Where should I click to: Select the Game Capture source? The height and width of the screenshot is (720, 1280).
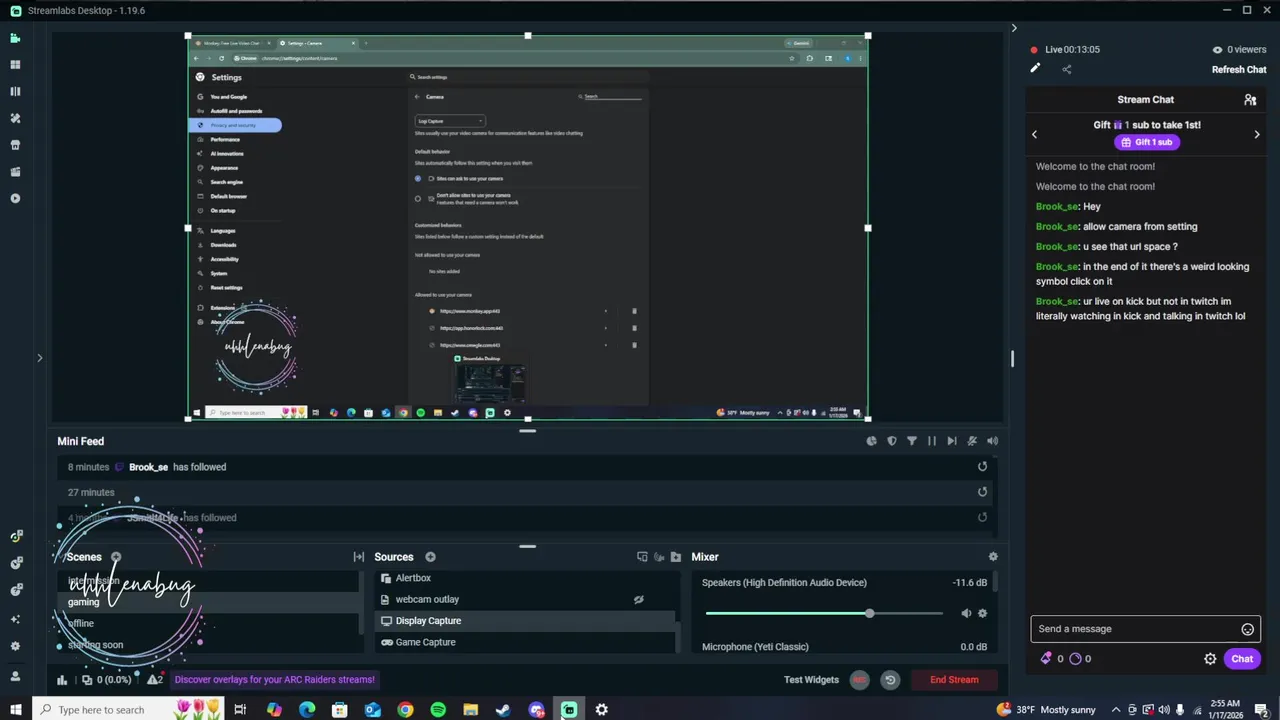(526, 642)
